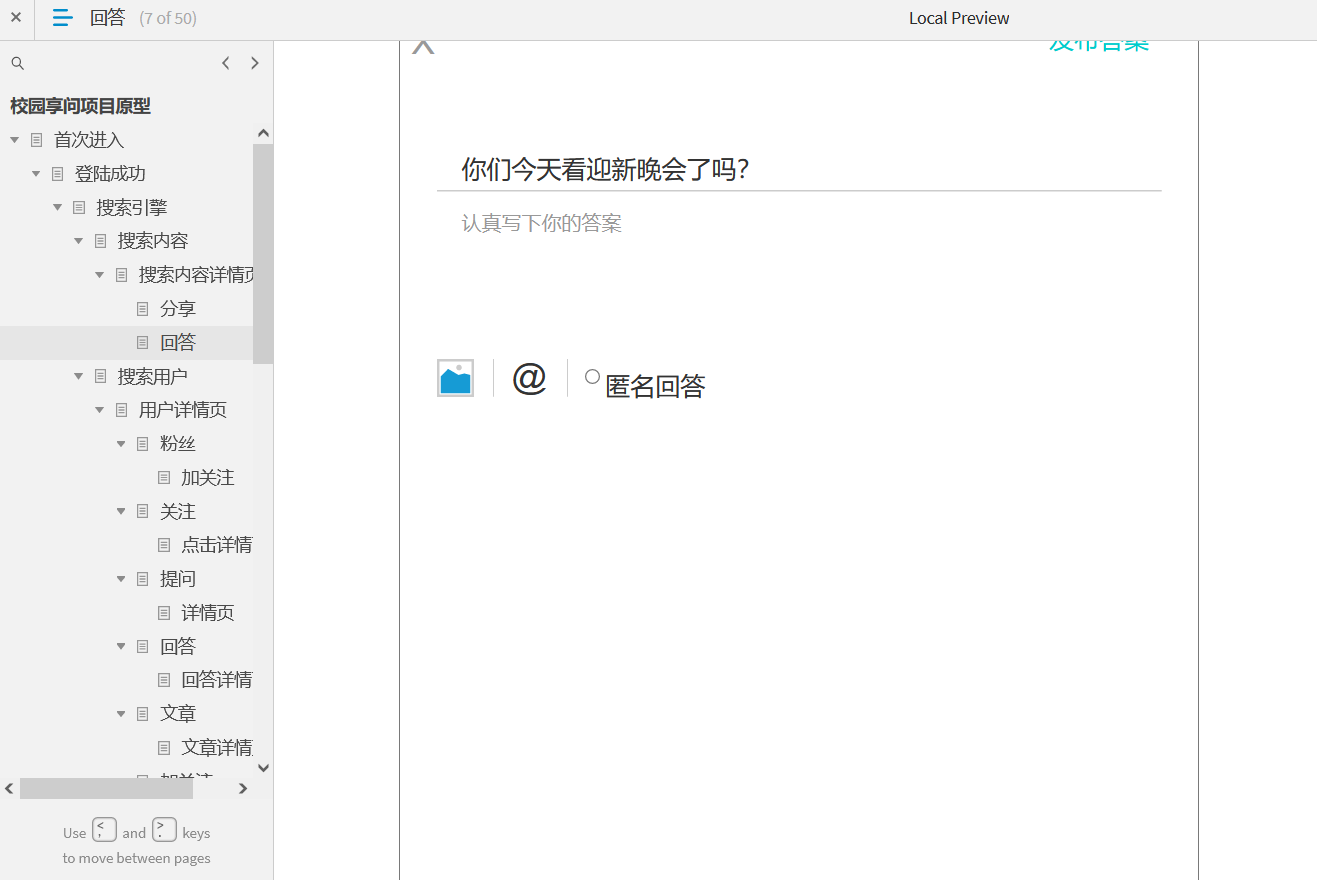Click the page icon beside 粉丝

[x=142, y=444]
